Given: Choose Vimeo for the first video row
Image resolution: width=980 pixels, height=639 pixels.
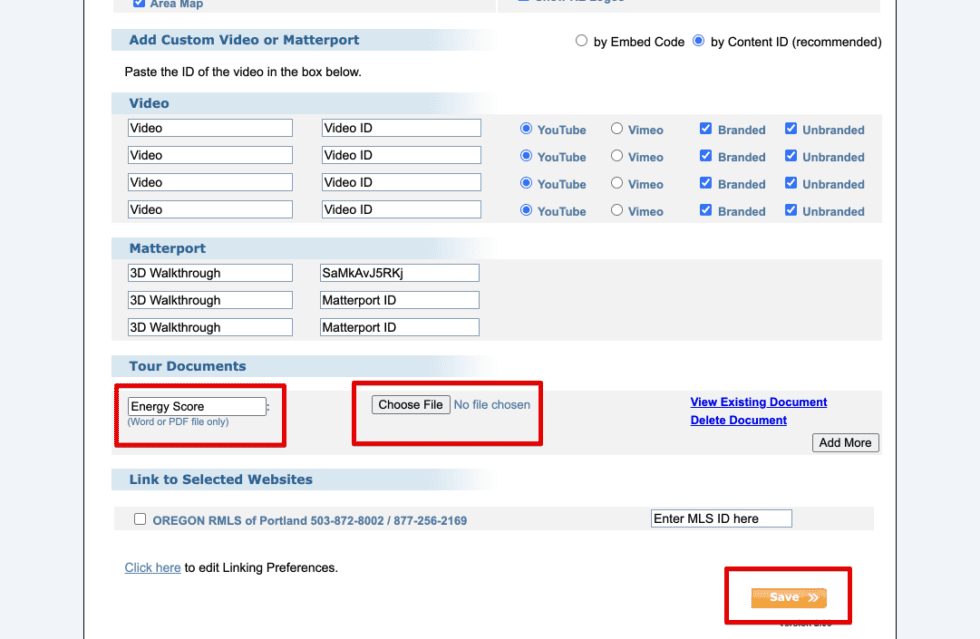Looking at the screenshot, I should [x=617, y=129].
